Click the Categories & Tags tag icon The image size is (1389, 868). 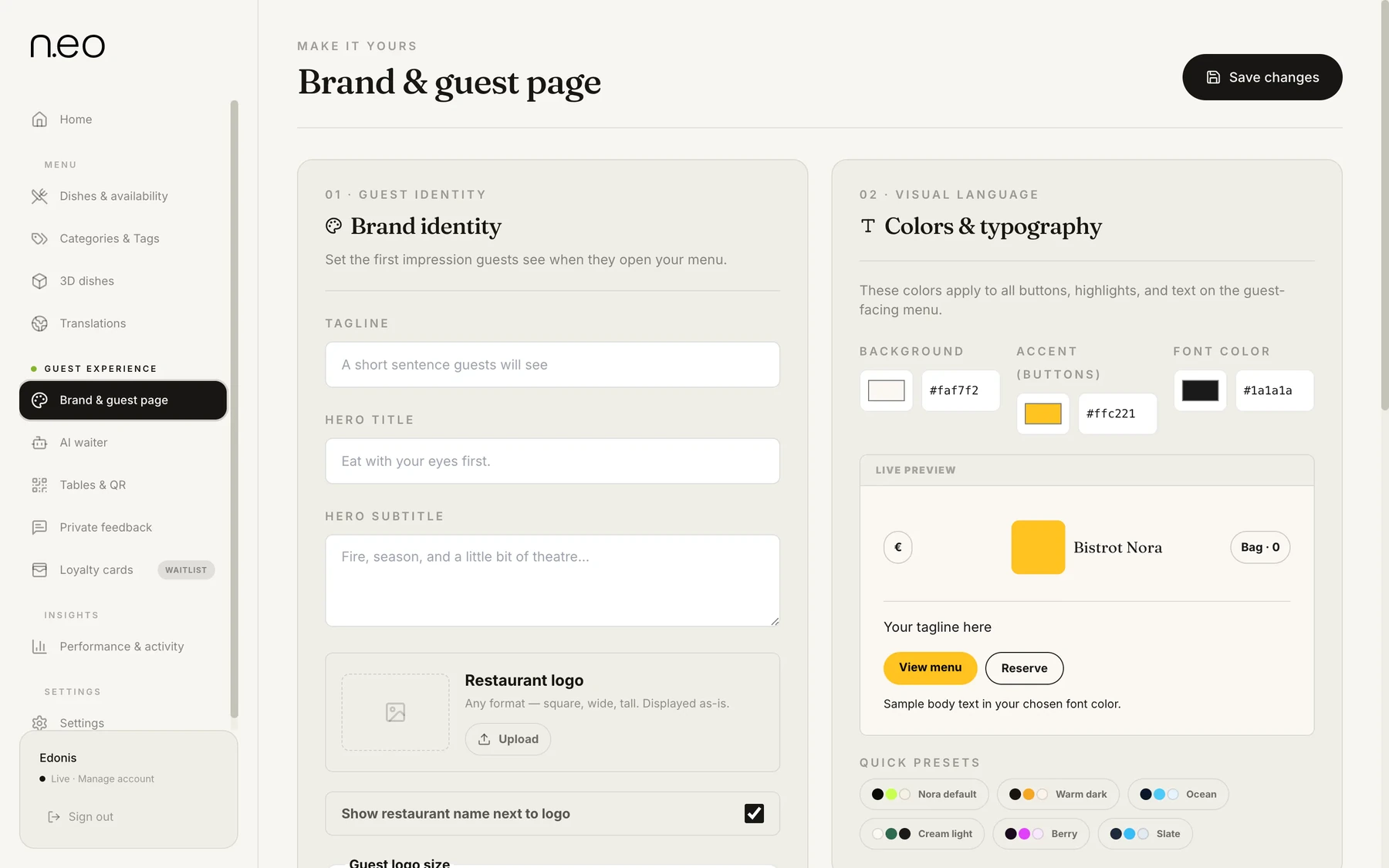pos(39,238)
